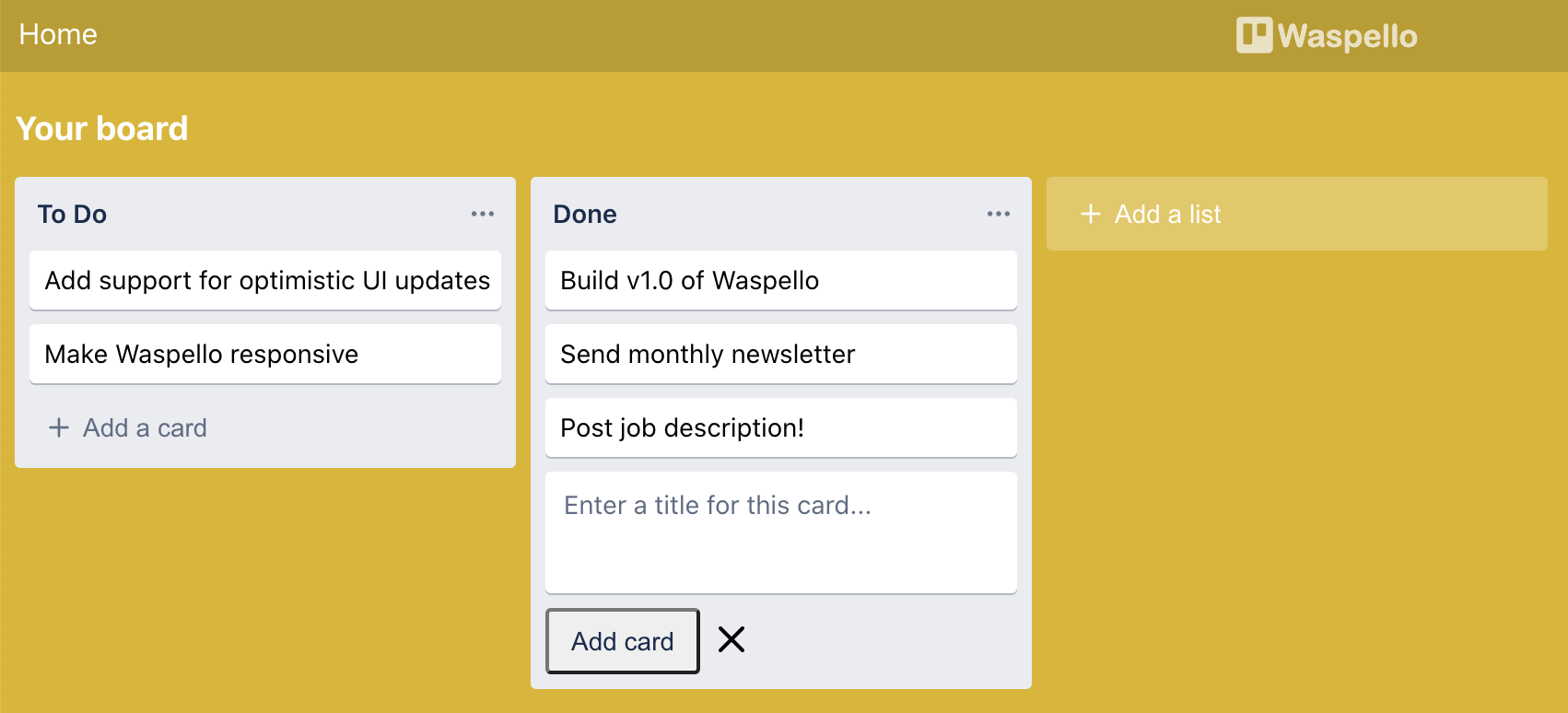Image resolution: width=1568 pixels, height=713 pixels.
Task: Open the To Do list options menu
Action: click(x=482, y=214)
